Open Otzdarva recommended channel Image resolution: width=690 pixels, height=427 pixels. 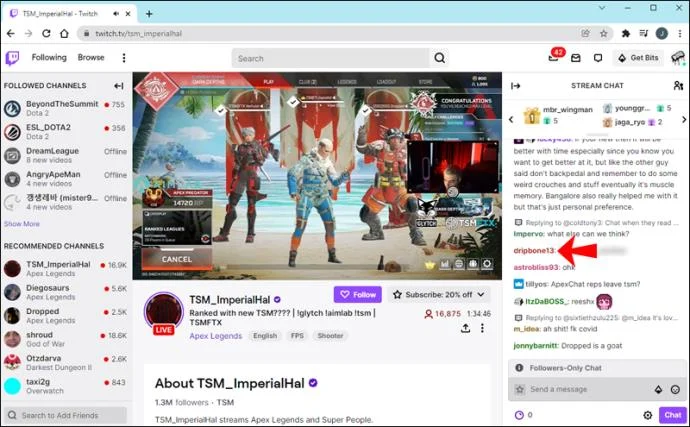tap(65, 363)
